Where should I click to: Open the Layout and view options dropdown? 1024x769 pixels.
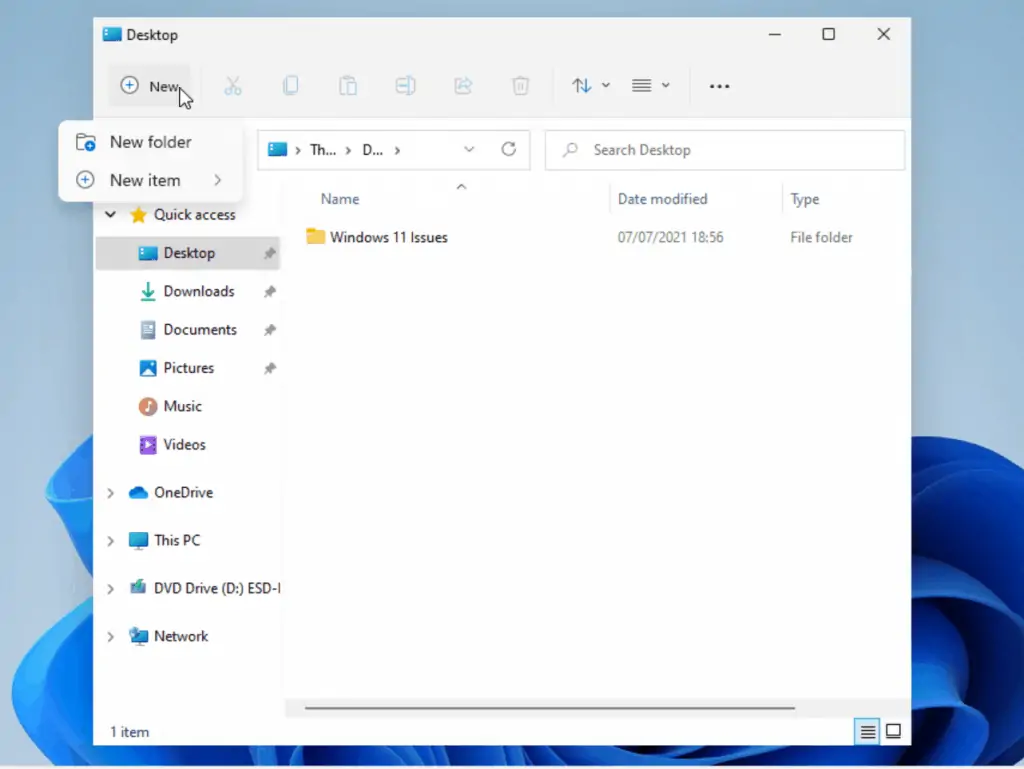click(650, 86)
